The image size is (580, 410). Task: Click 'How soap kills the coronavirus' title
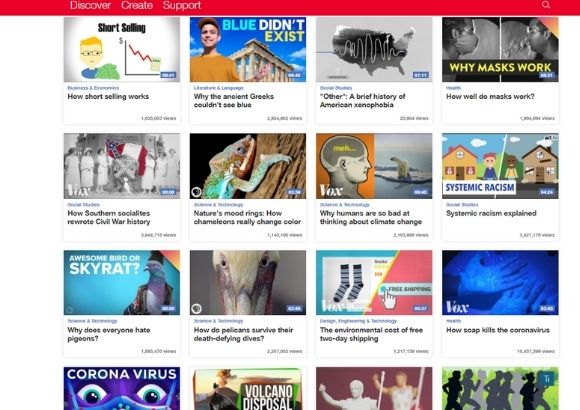pyautogui.click(x=498, y=330)
